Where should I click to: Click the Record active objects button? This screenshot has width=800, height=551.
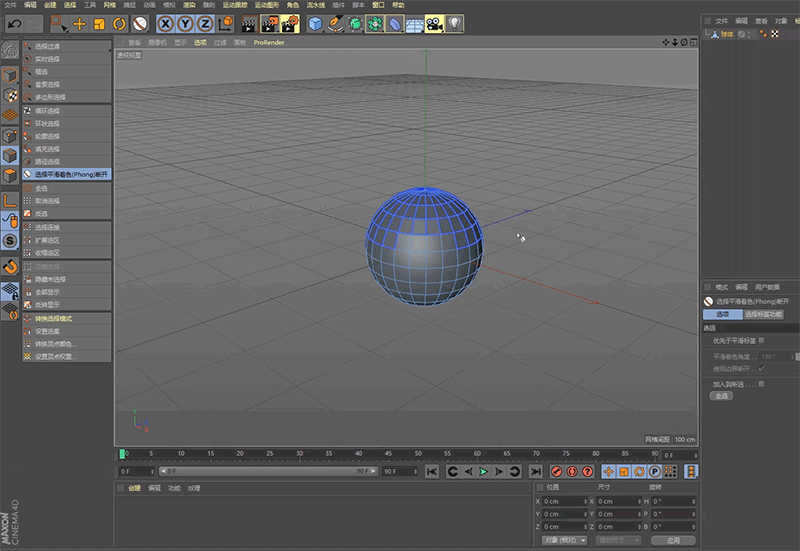(557, 471)
